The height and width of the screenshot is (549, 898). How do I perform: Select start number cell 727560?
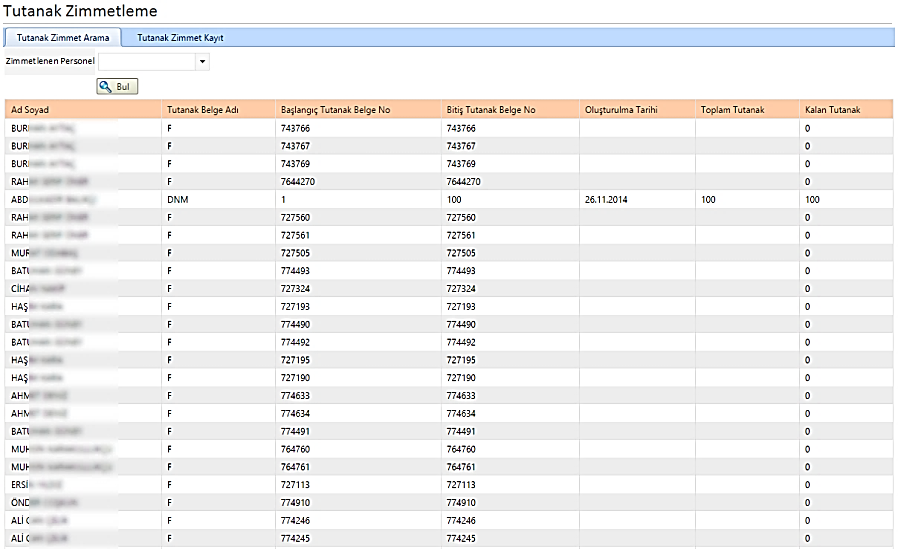pyautogui.click(x=358, y=218)
